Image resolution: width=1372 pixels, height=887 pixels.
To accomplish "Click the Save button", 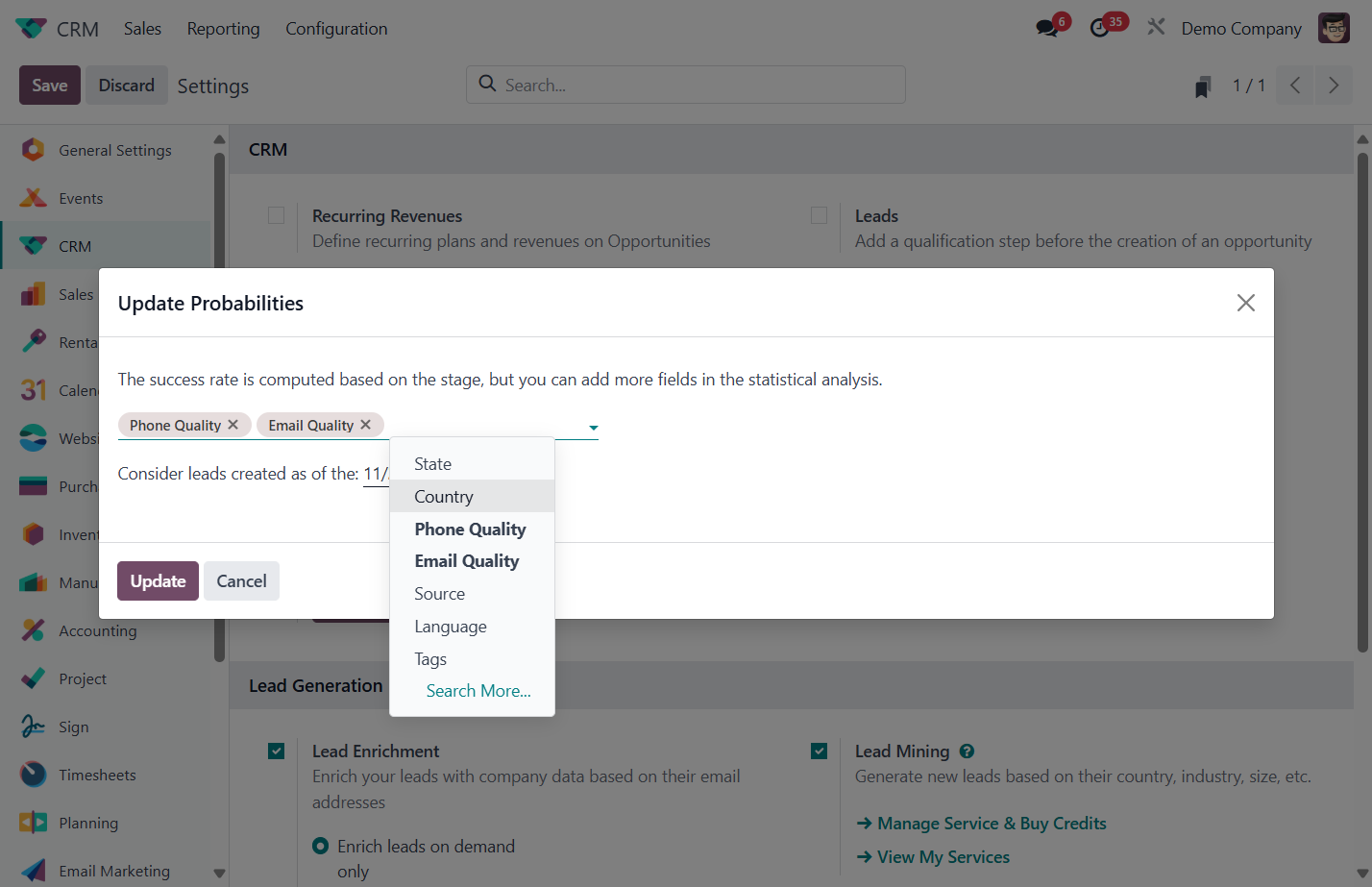I will tap(50, 86).
